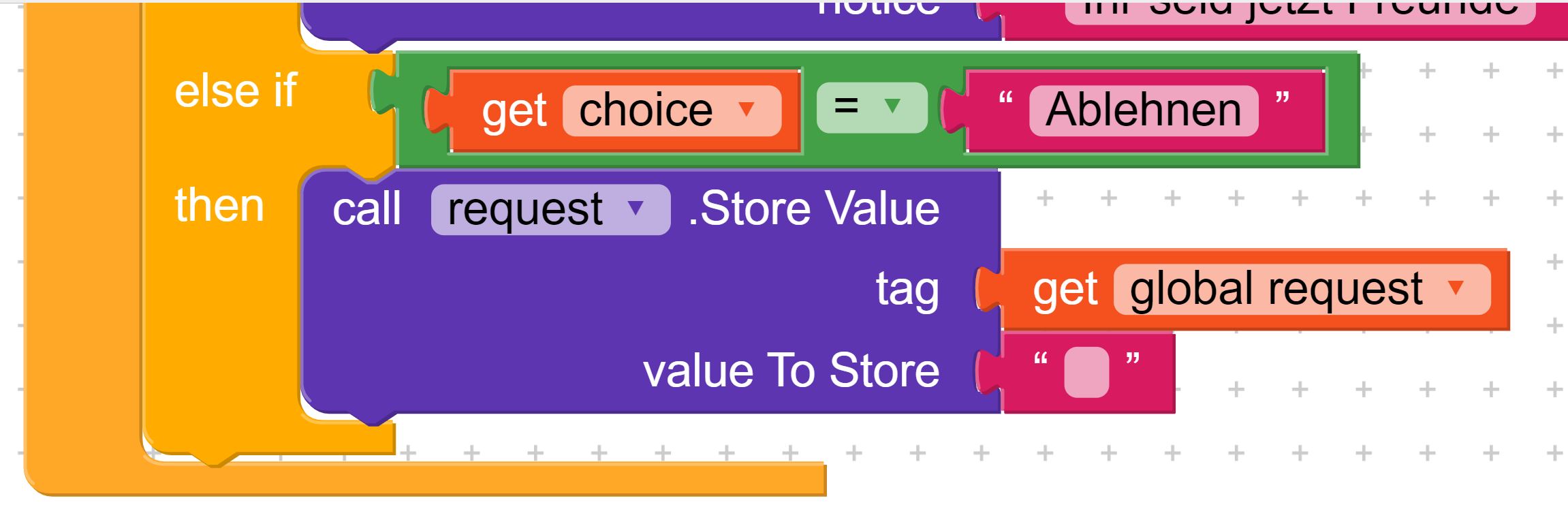
Task: Select the 'then' label of the if block
Action: point(219,205)
